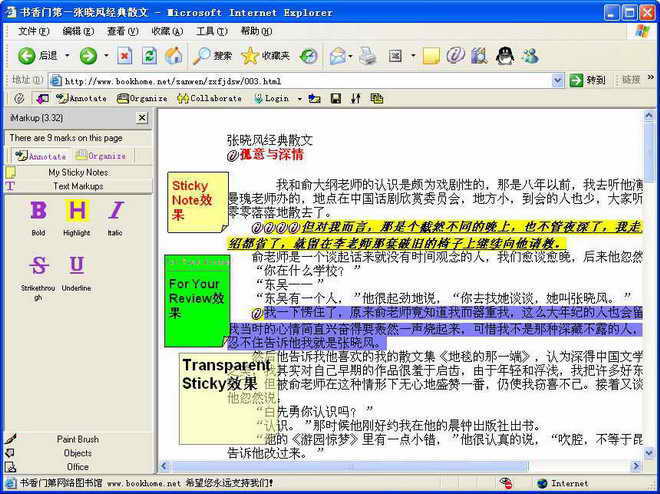Click Collaborate in the iMarkup toolbar
The width and height of the screenshot is (660, 494).
pyautogui.click(x=209, y=98)
